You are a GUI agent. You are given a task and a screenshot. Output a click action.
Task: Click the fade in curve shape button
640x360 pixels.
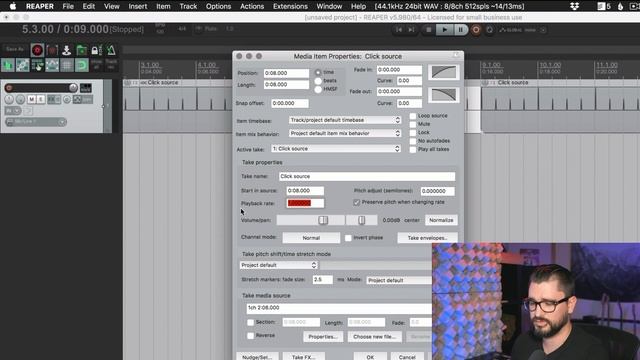click(x=444, y=72)
